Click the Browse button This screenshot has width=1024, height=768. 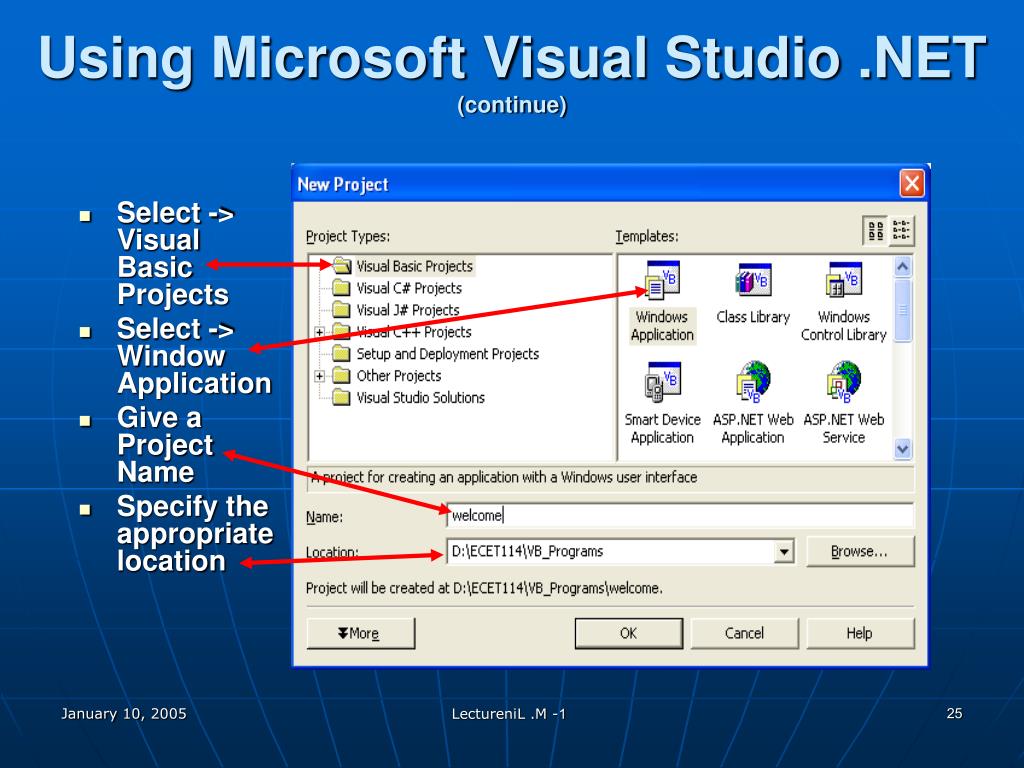(860, 552)
